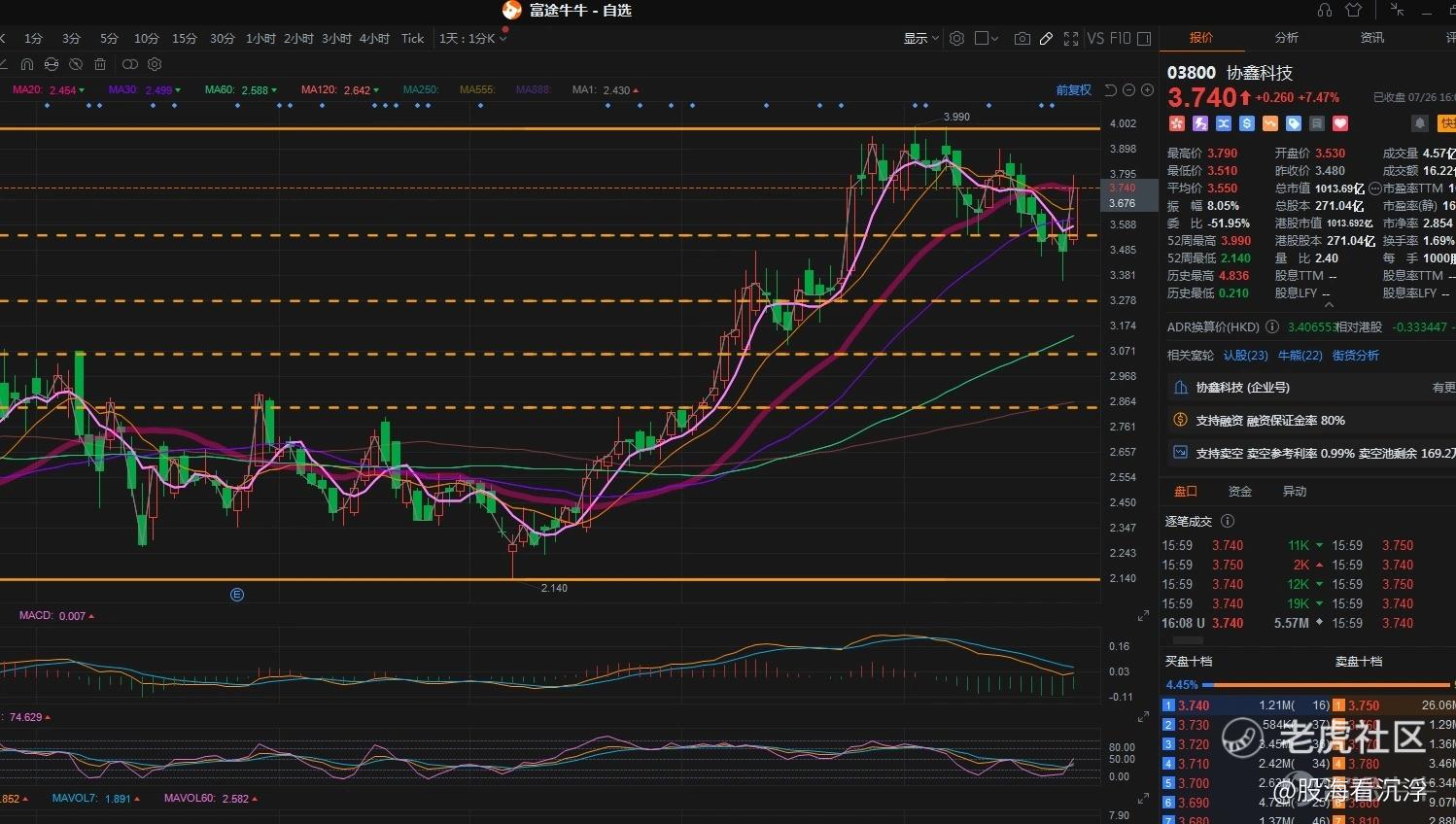The height and width of the screenshot is (824, 1456).
Task: Click the blue price tag badge icon
Action: click(x=1294, y=123)
